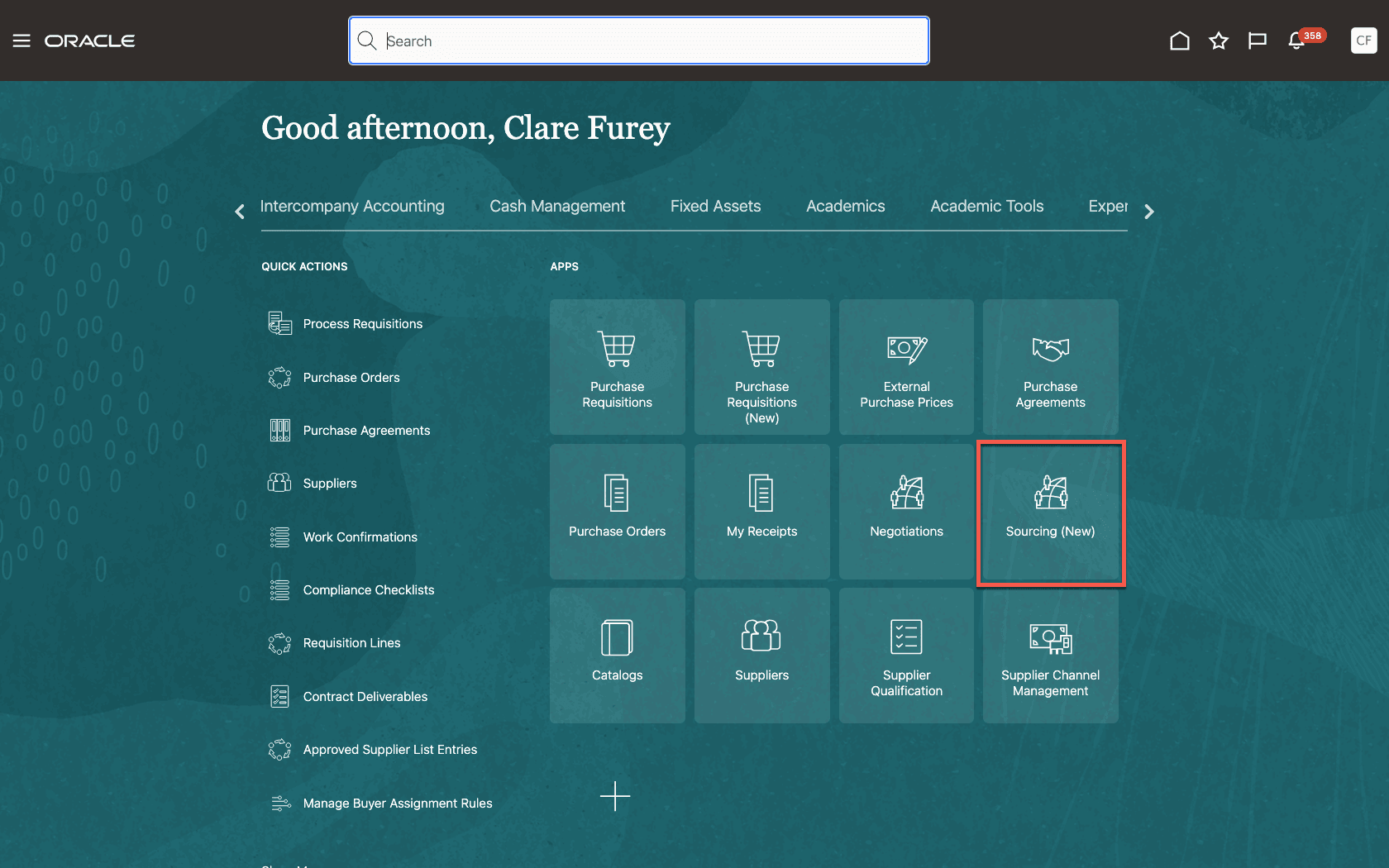Go to the home icon

click(1180, 40)
